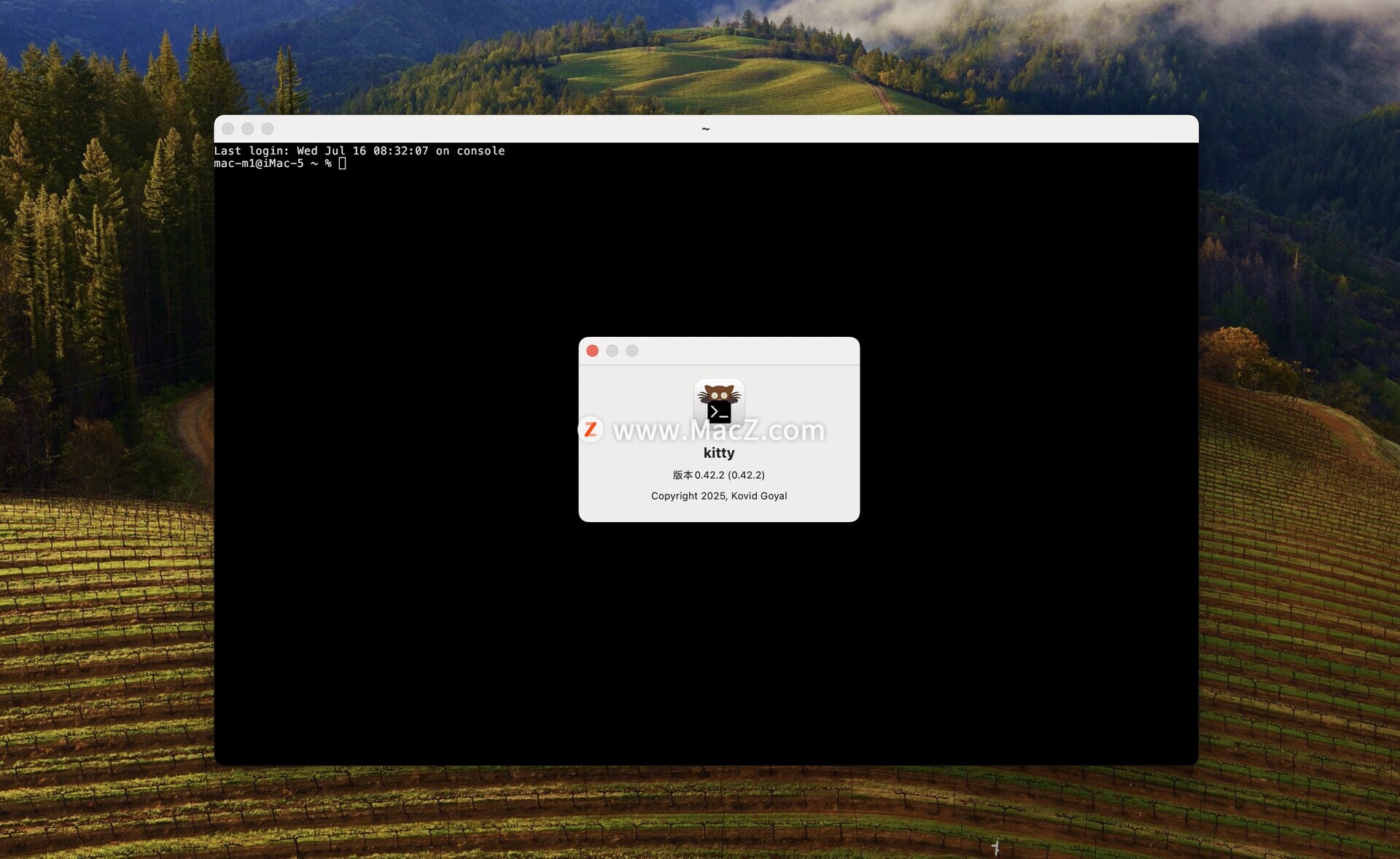Zoom the kitty terminal window

pyautogui.click(x=268, y=128)
